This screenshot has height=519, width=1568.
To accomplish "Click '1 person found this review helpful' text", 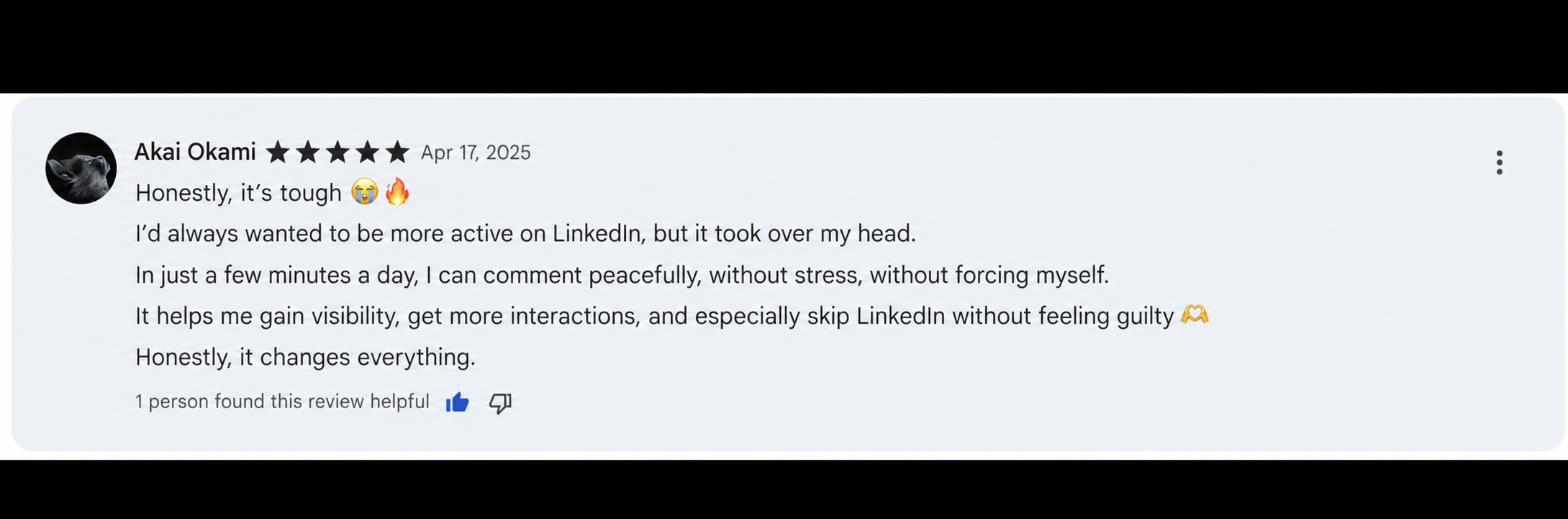I will click(x=282, y=402).
